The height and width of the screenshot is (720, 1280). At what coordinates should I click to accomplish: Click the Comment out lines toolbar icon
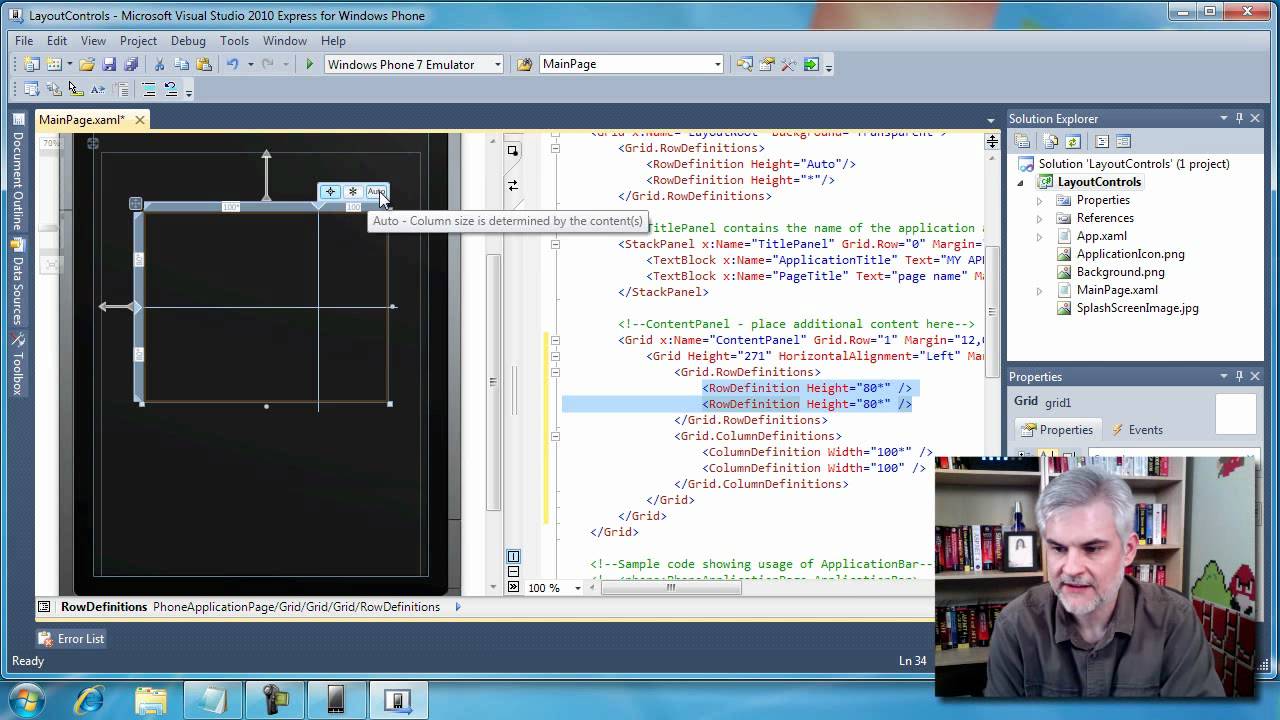point(149,89)
